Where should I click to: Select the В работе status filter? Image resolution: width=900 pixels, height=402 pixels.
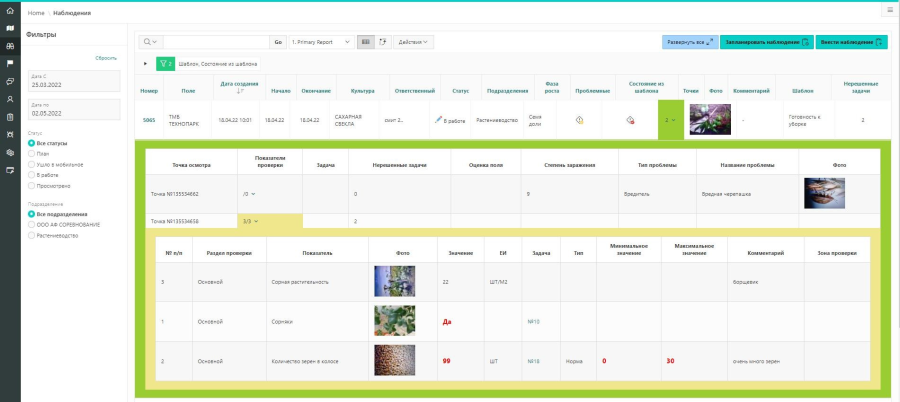pyautogui.click(x=31, y=174)
